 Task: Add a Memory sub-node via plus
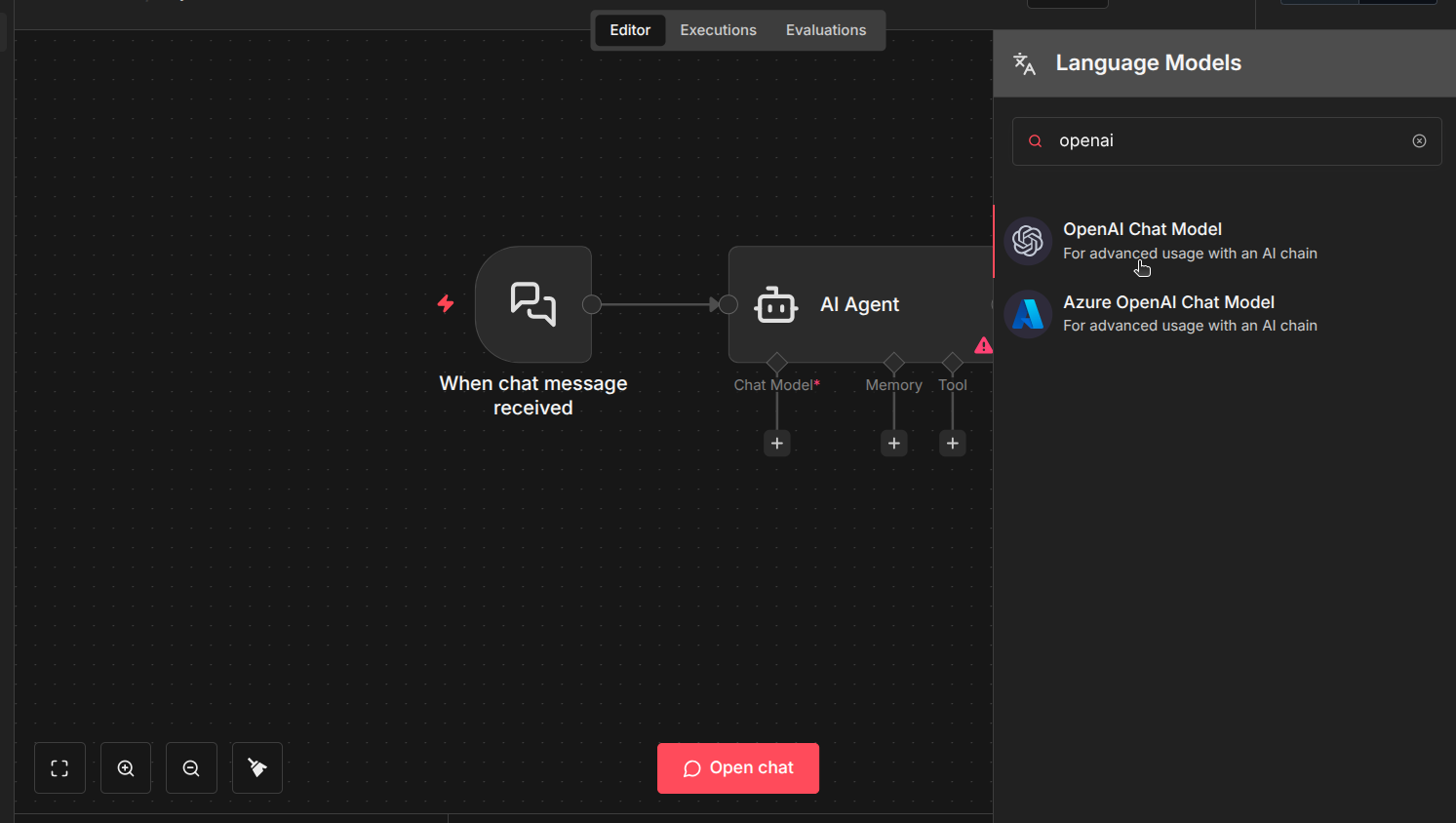coord(894,444)
